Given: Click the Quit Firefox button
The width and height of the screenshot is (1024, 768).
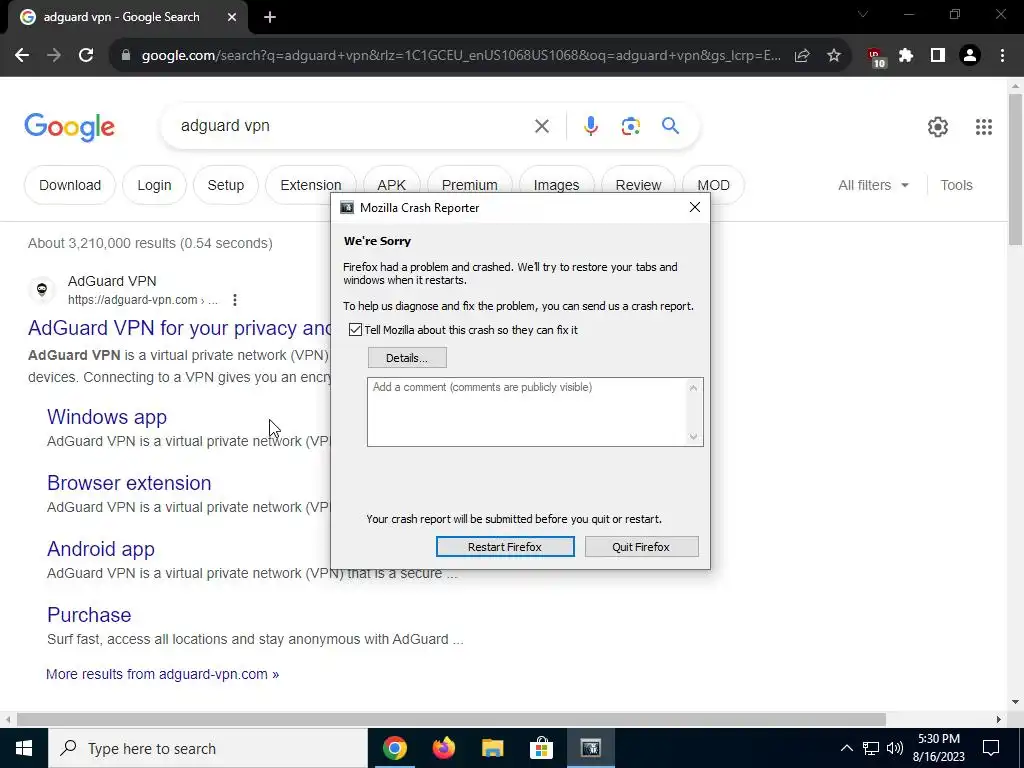Looking at the screenshot, I should coord(641,547).
